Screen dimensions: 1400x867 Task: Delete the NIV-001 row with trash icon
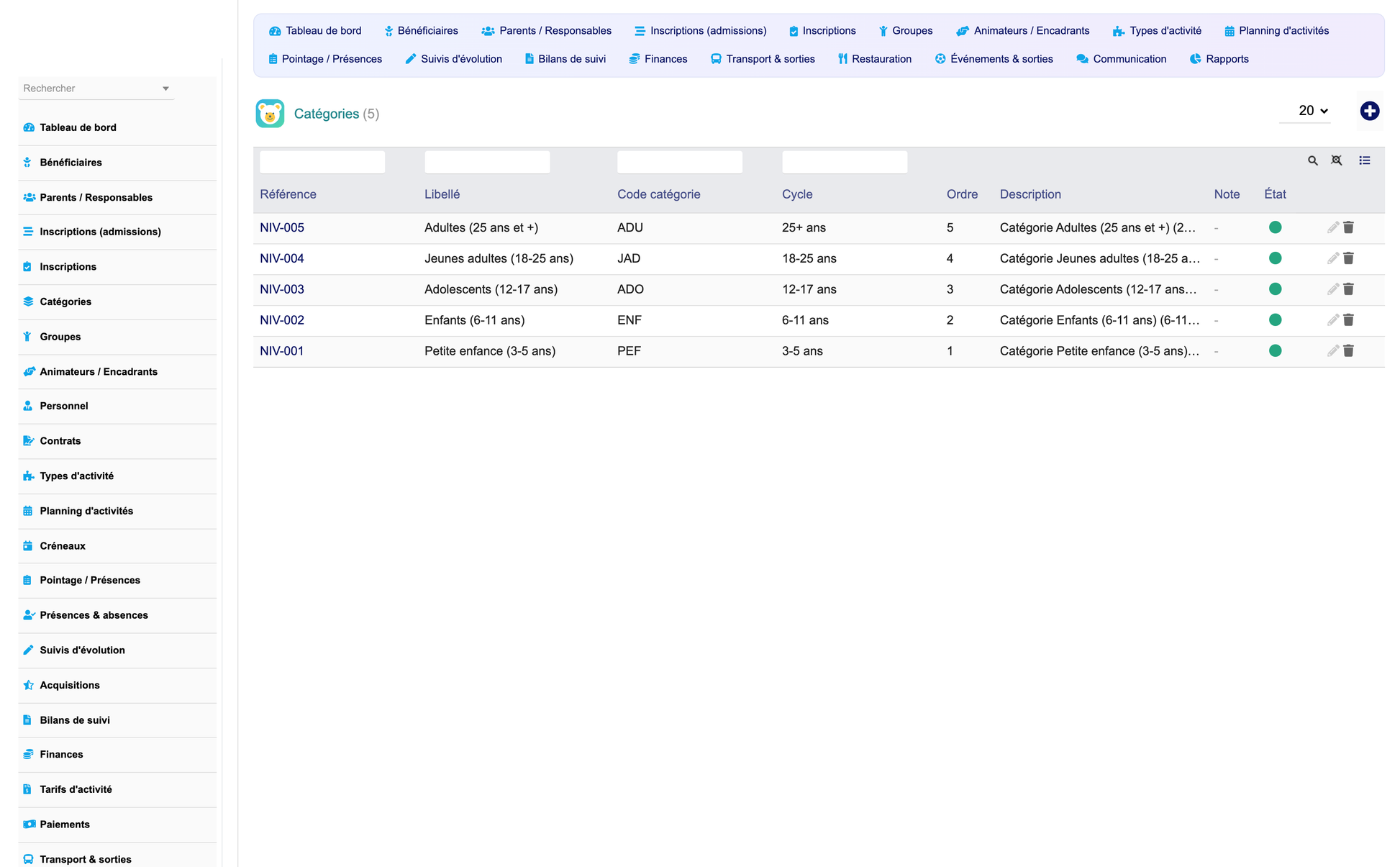(1348, 351)
